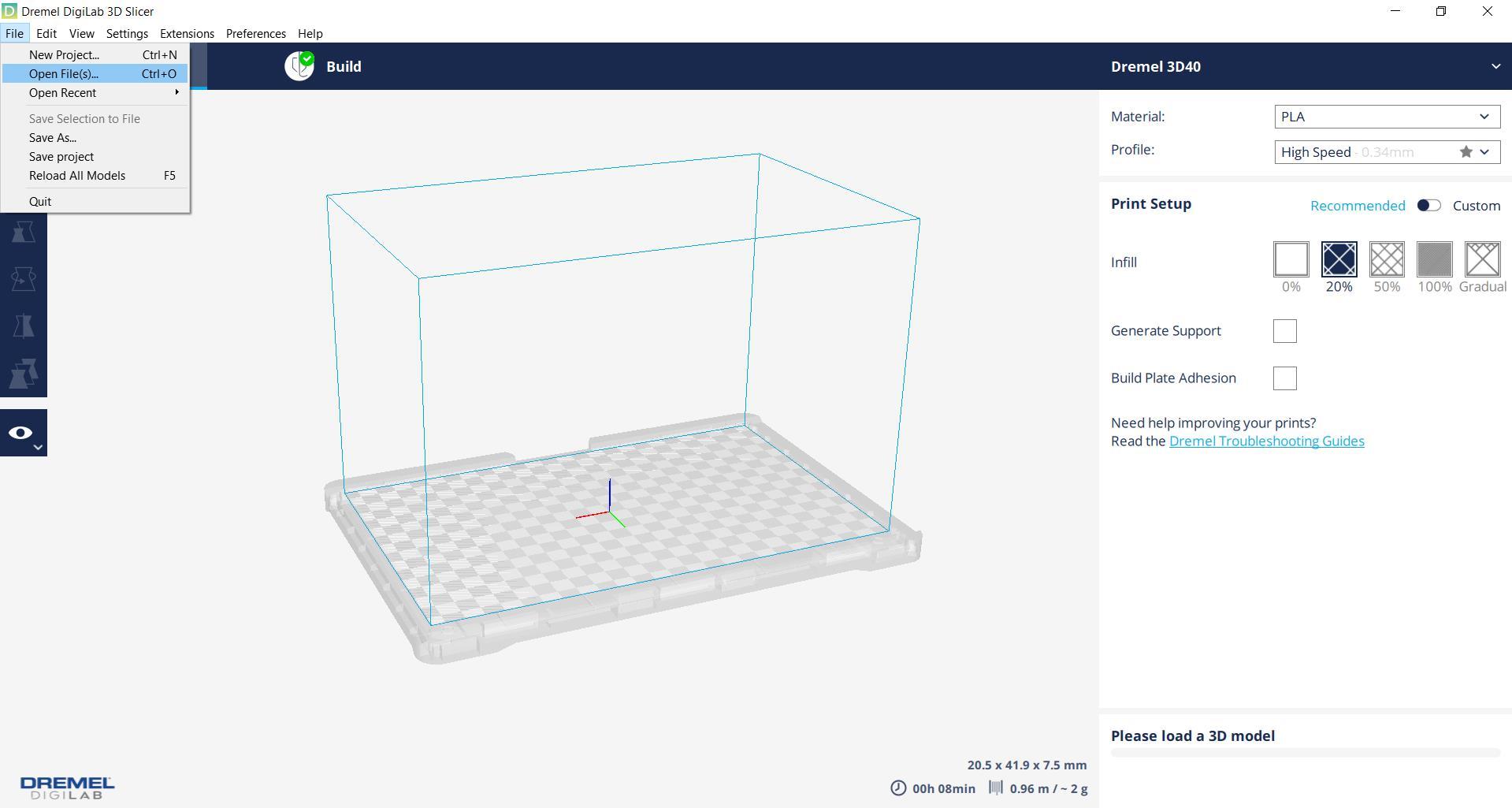The height and width of the screenshot is (808, 1512).
Task: Expand view mode chevron below eye icon
Action: pos(37,448)
